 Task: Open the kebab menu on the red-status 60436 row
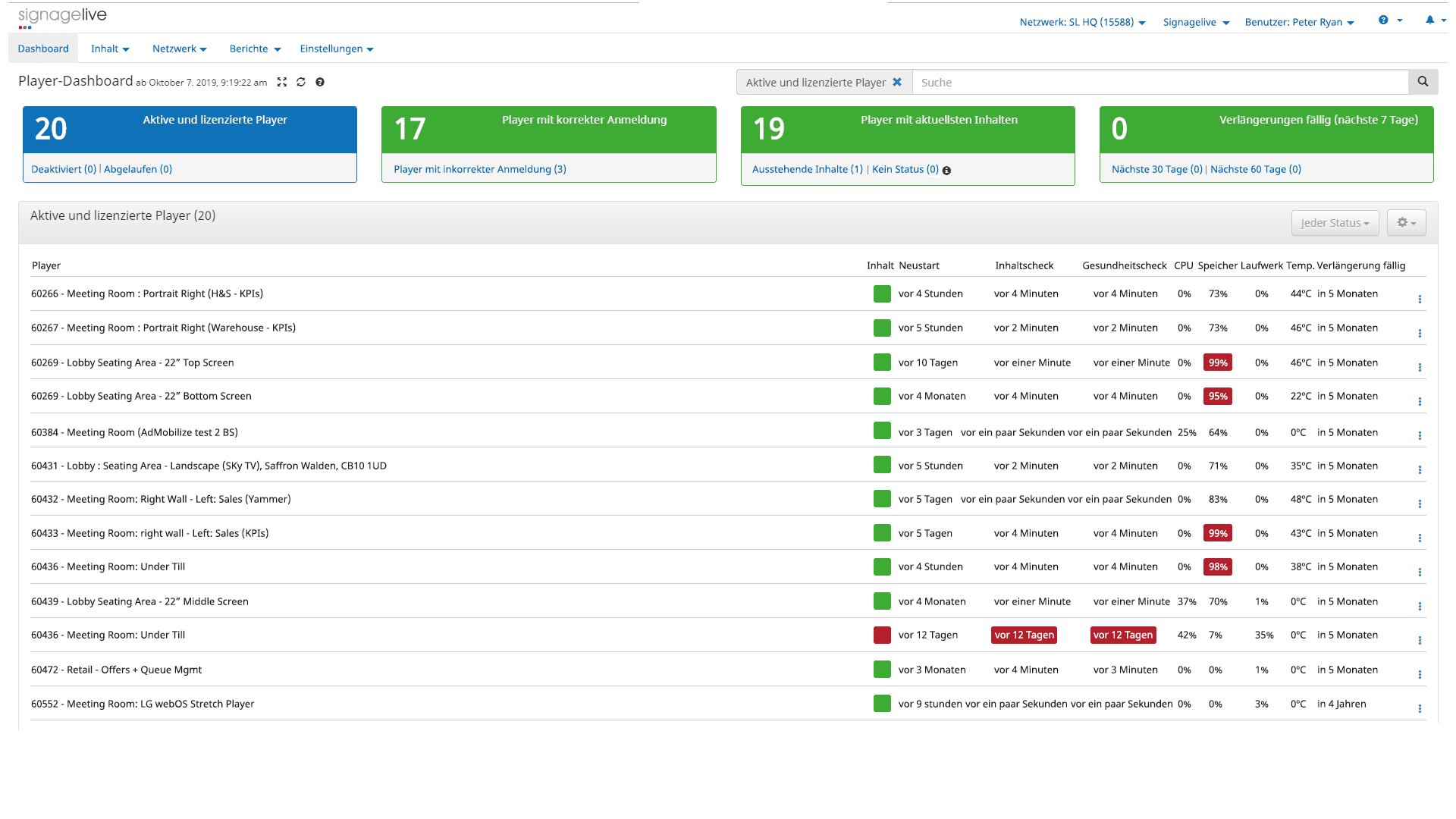[x=1420, y=640]
